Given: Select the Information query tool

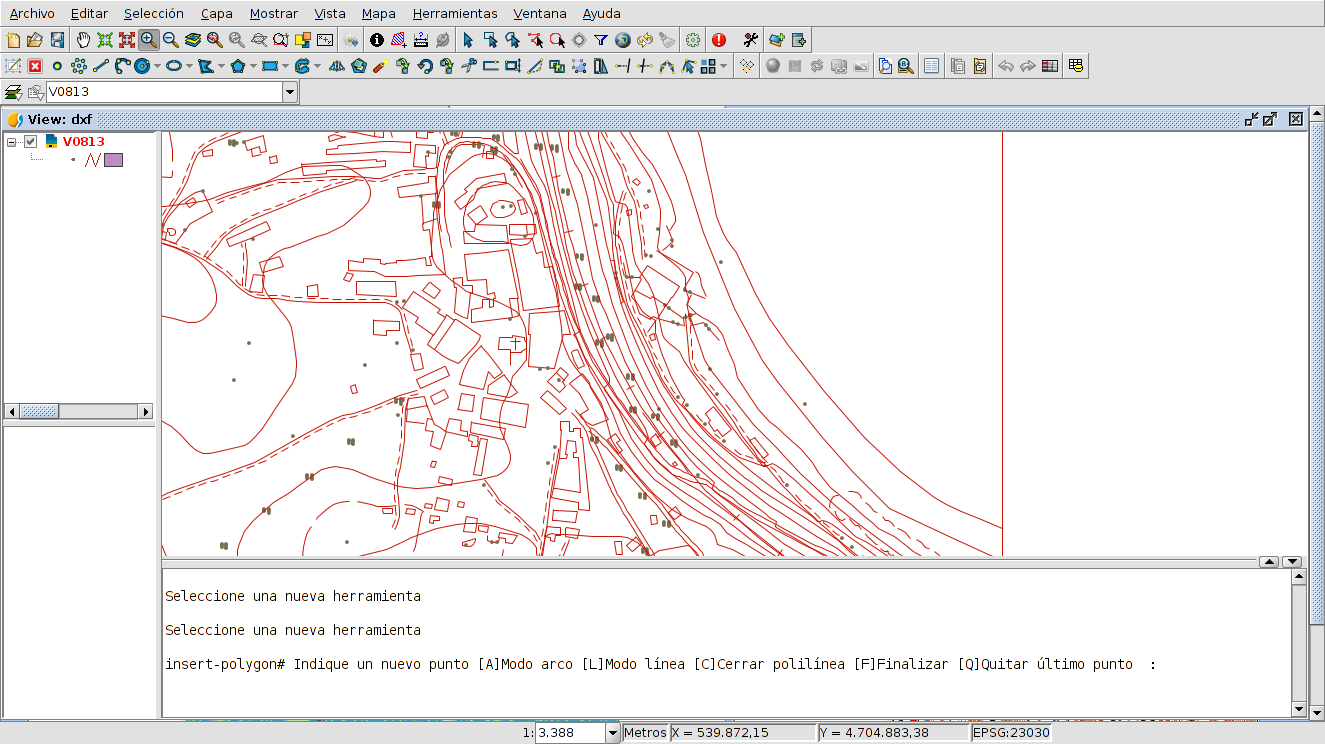Looking at the screenshot, I should 376,40.
